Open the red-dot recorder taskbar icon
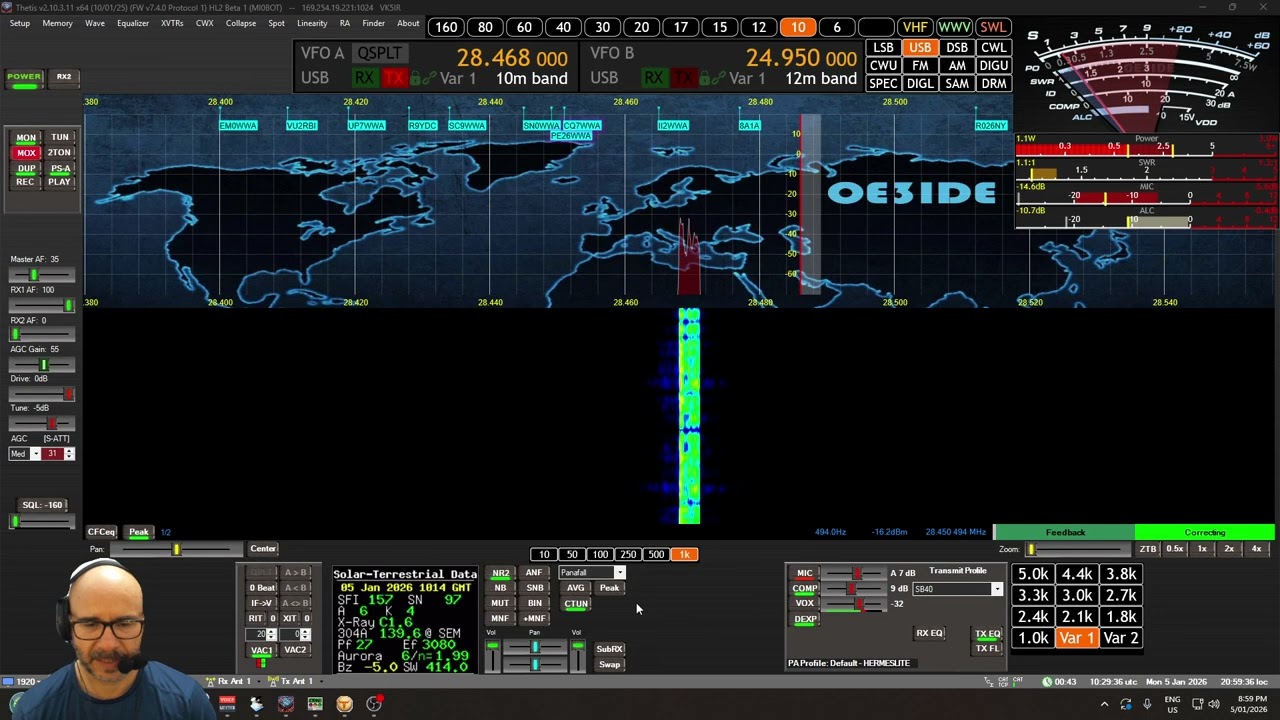1280x720 pixels. (x=374, y=704)
